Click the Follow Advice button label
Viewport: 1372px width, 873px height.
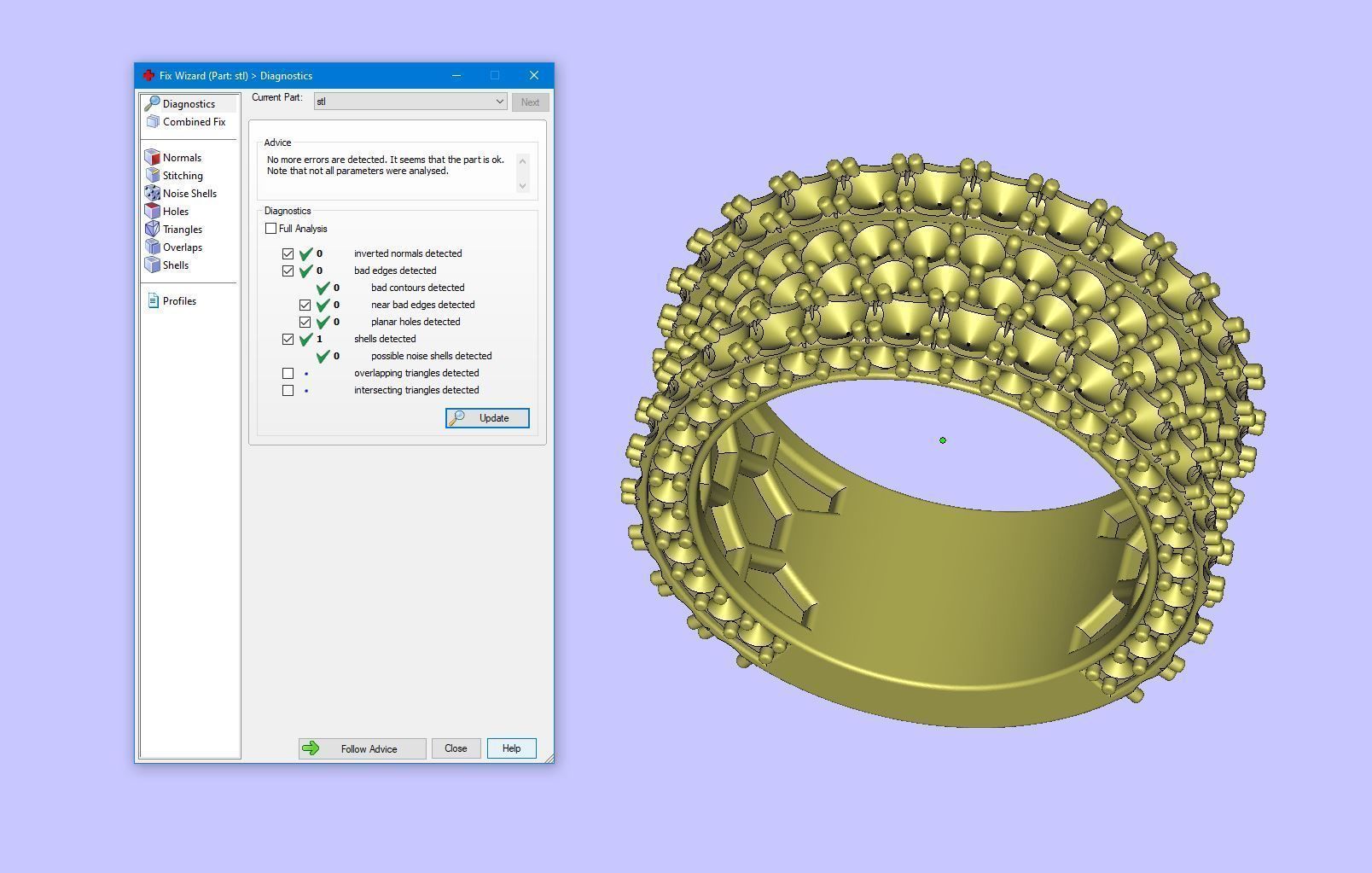coord(369,749)
